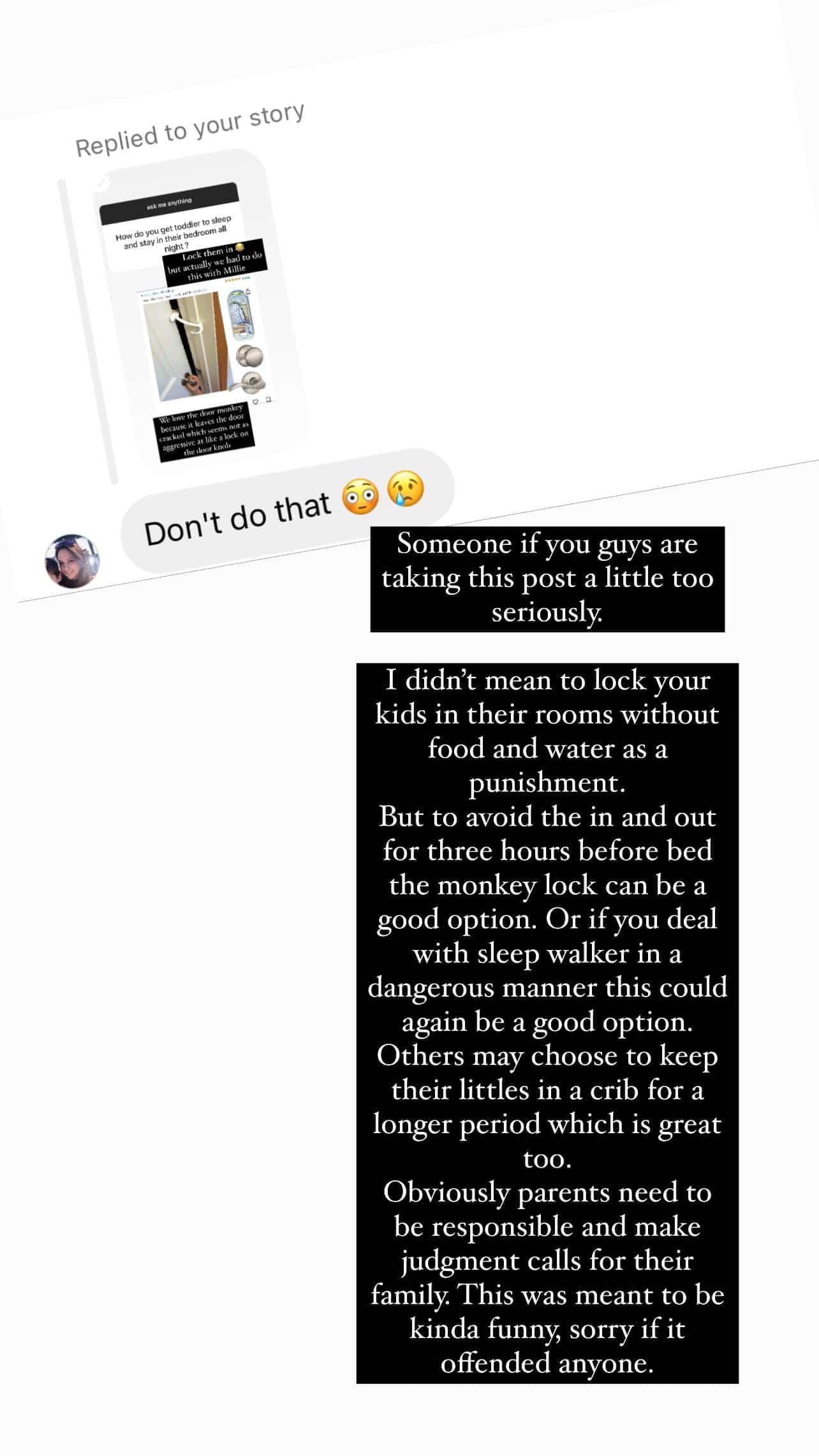The image size is (819, 1456).
Task: Tap the "ask me anything" header bar
Action: click(x=169, y=202)
